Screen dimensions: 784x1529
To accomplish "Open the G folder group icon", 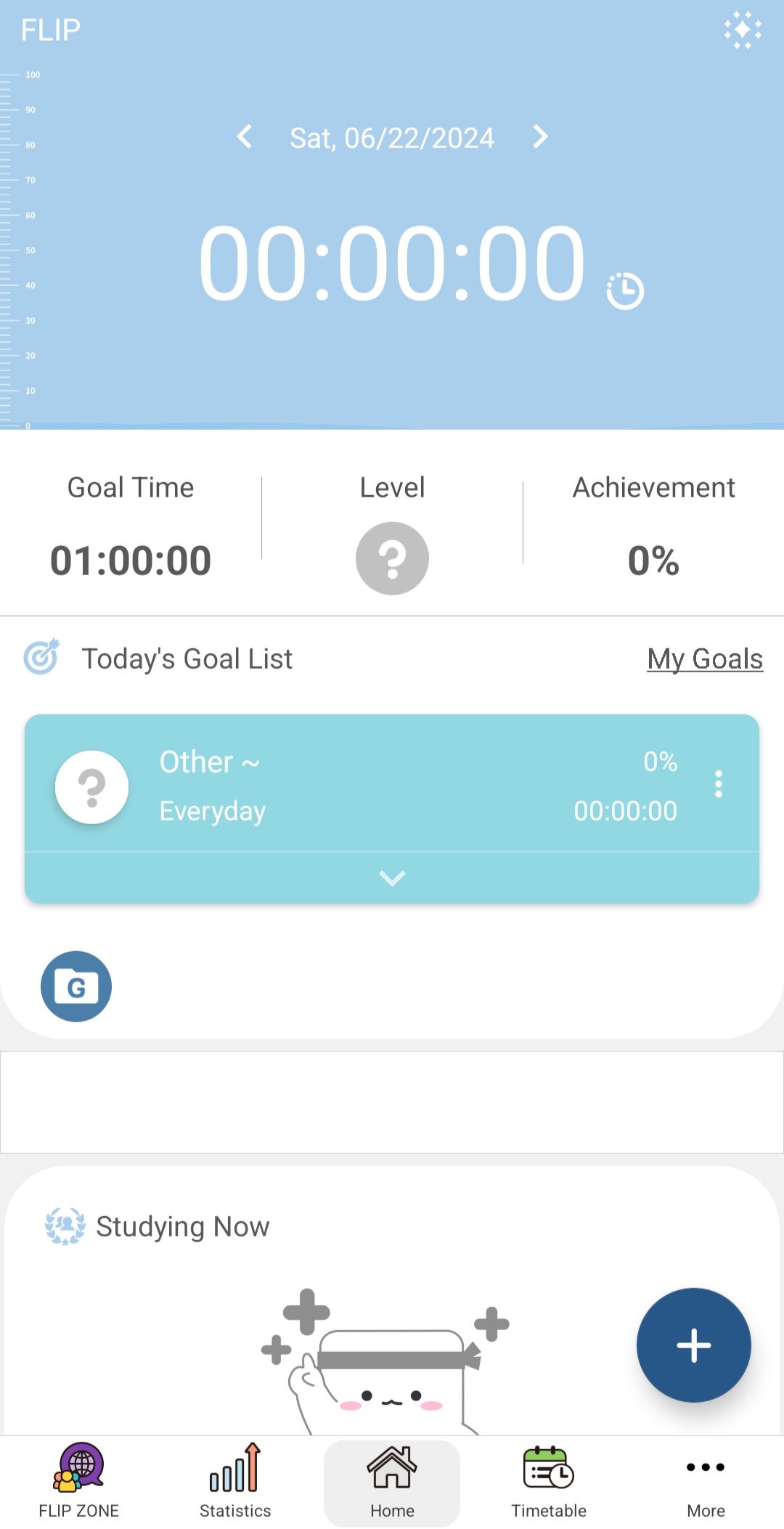I will pyautogui.click(x=76, y=986).
